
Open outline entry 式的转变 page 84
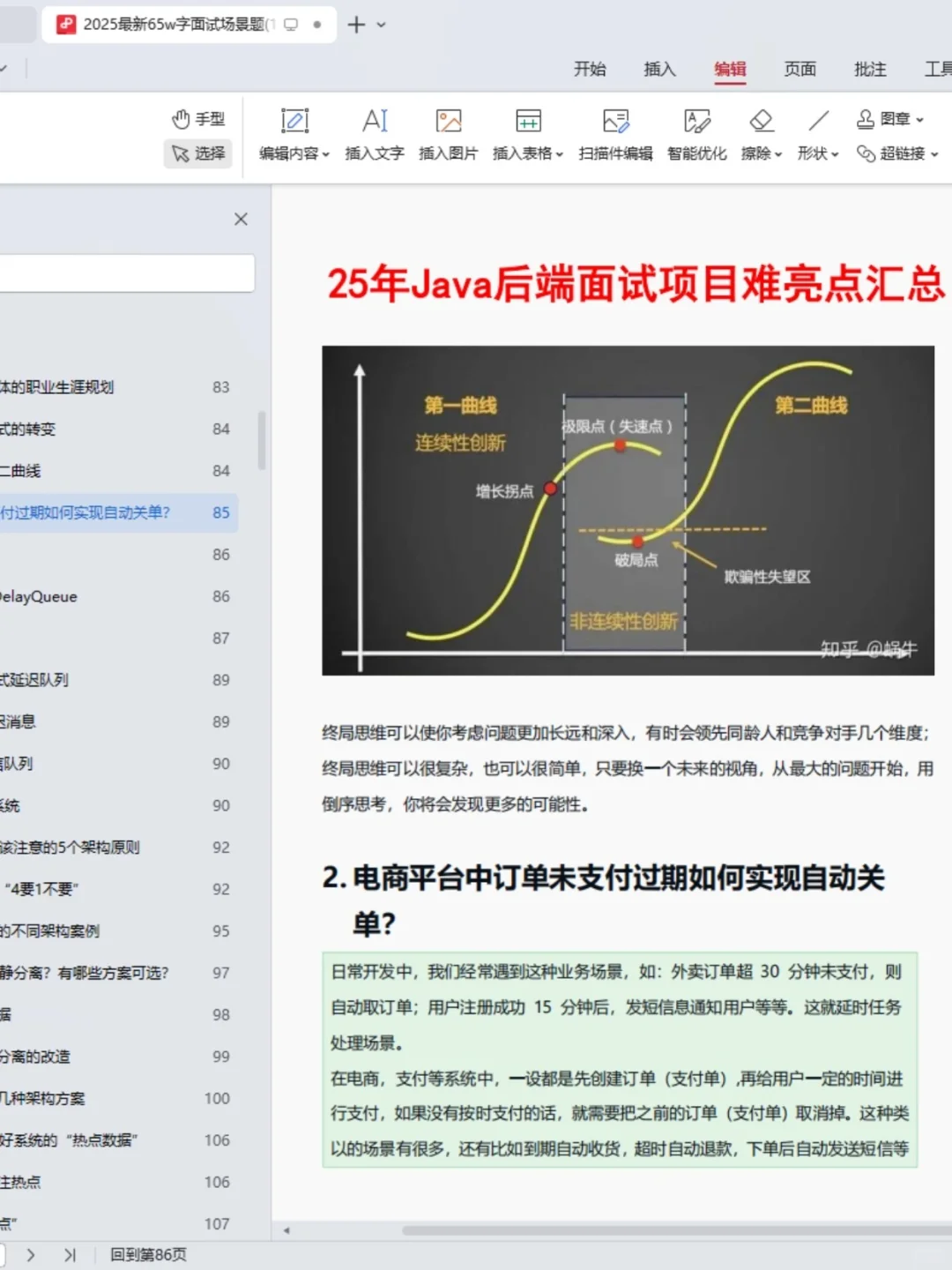pos(119,429)
